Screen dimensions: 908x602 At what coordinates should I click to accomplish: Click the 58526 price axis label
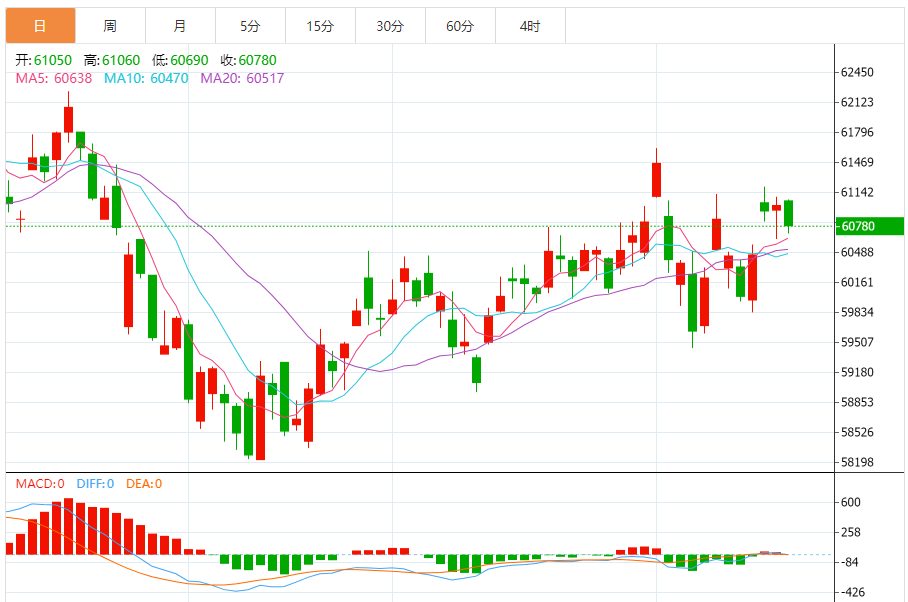point(857,432)
